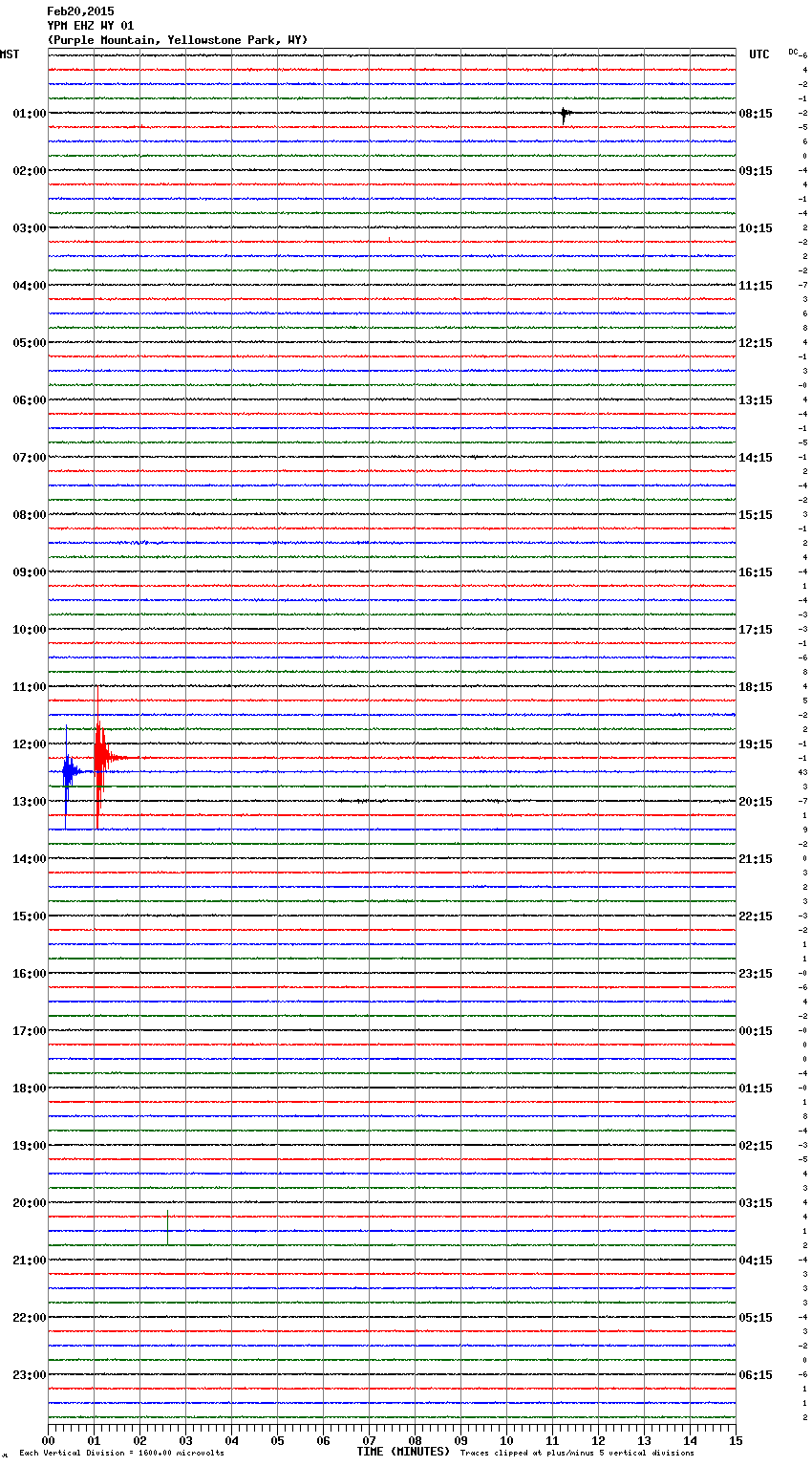
Task: Click minute 15 on the time axis
Action: (736, 1439)
